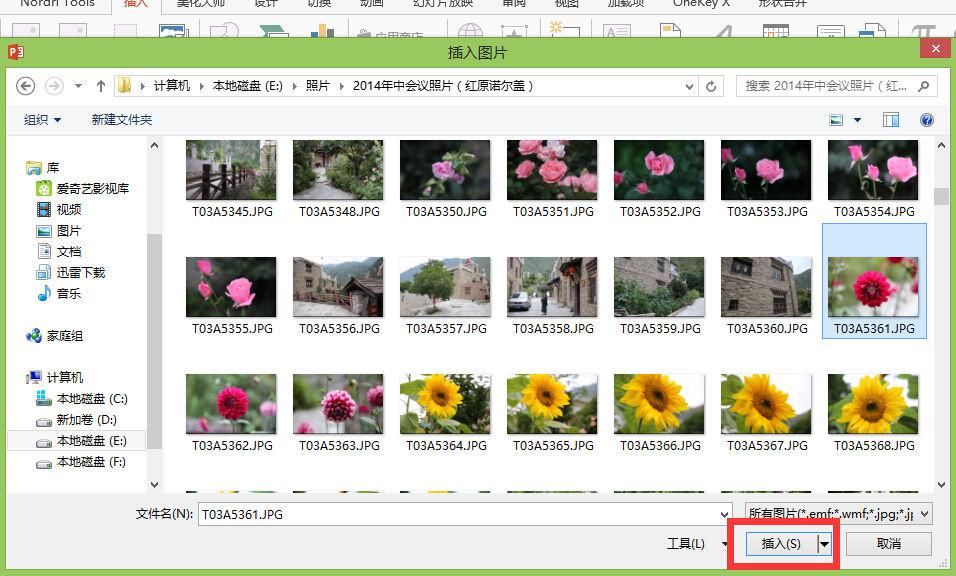The width and height of the screenshot is (956, 576).
Task: Click the up one level arrow
Action: [x=101, y=86]
